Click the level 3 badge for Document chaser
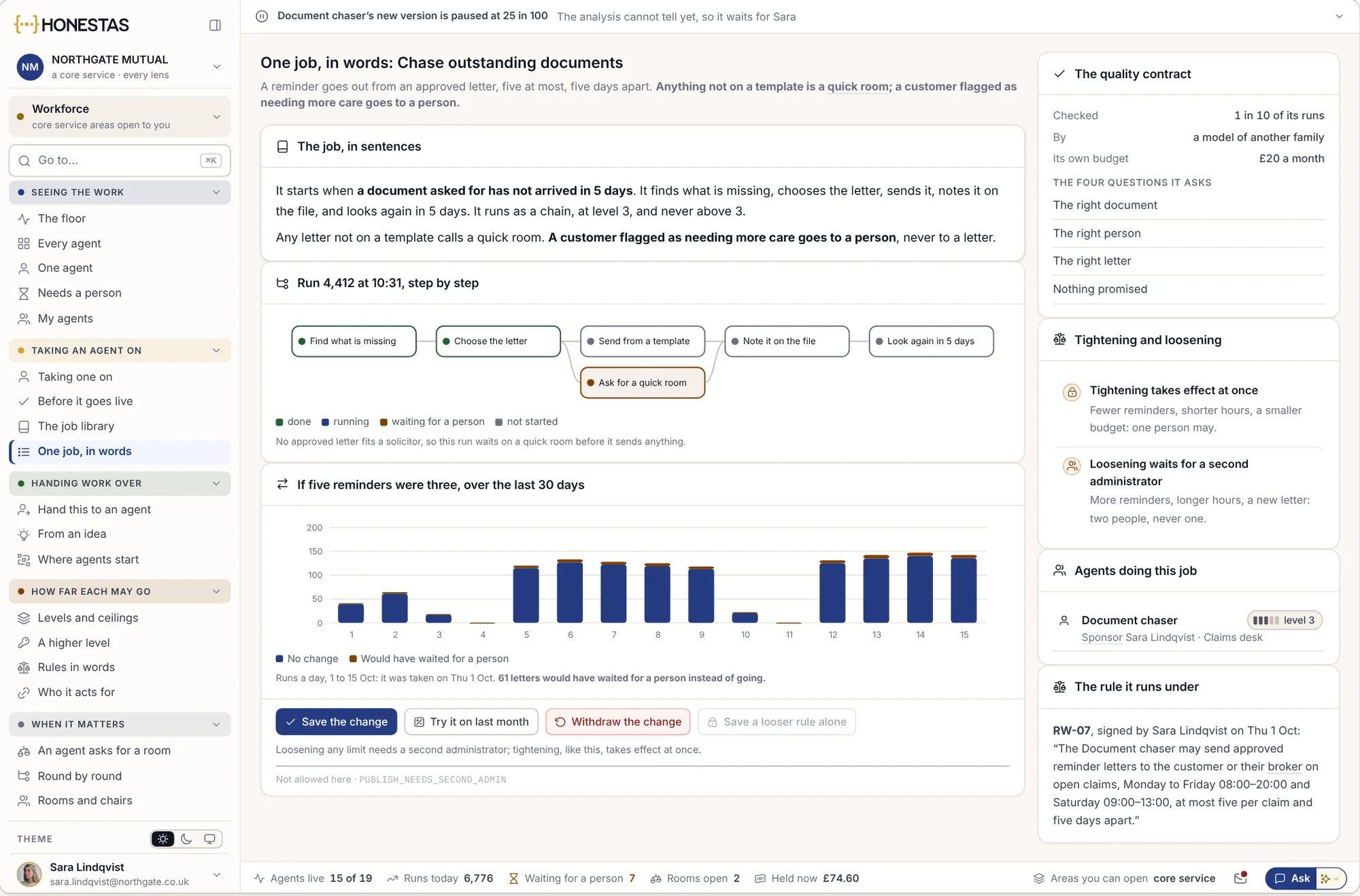1360x896 pixels. (x=1285, y=620)
